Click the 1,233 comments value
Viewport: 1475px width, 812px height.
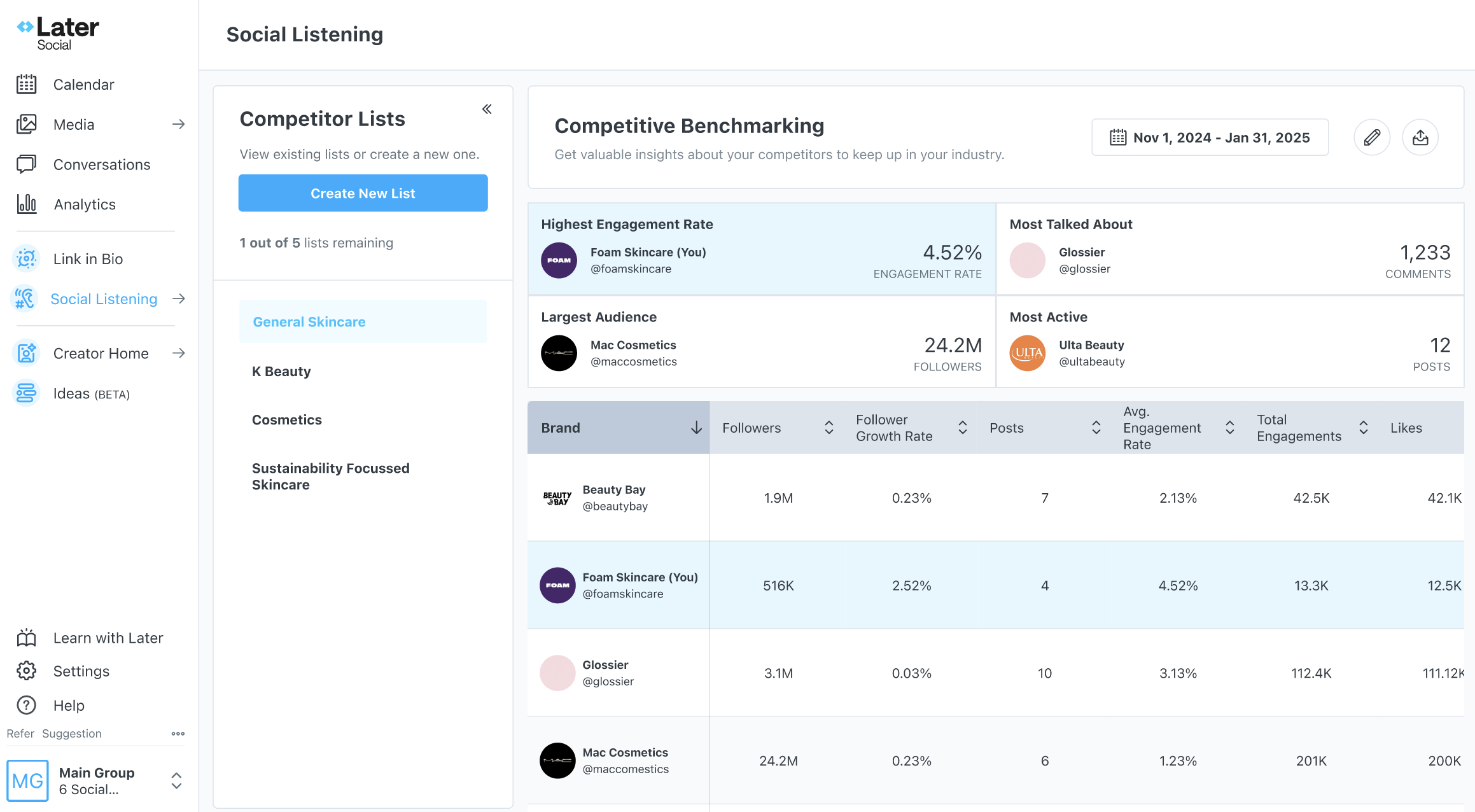(1425, 252)
